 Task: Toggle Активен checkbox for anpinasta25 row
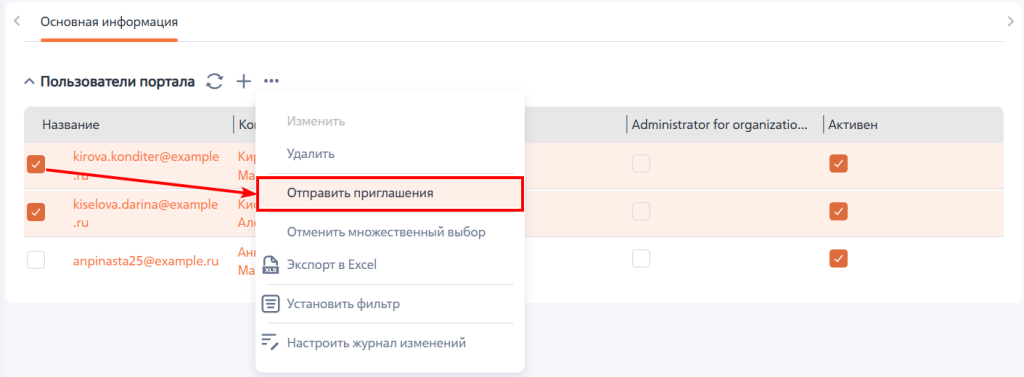click(x=839, y=259)
